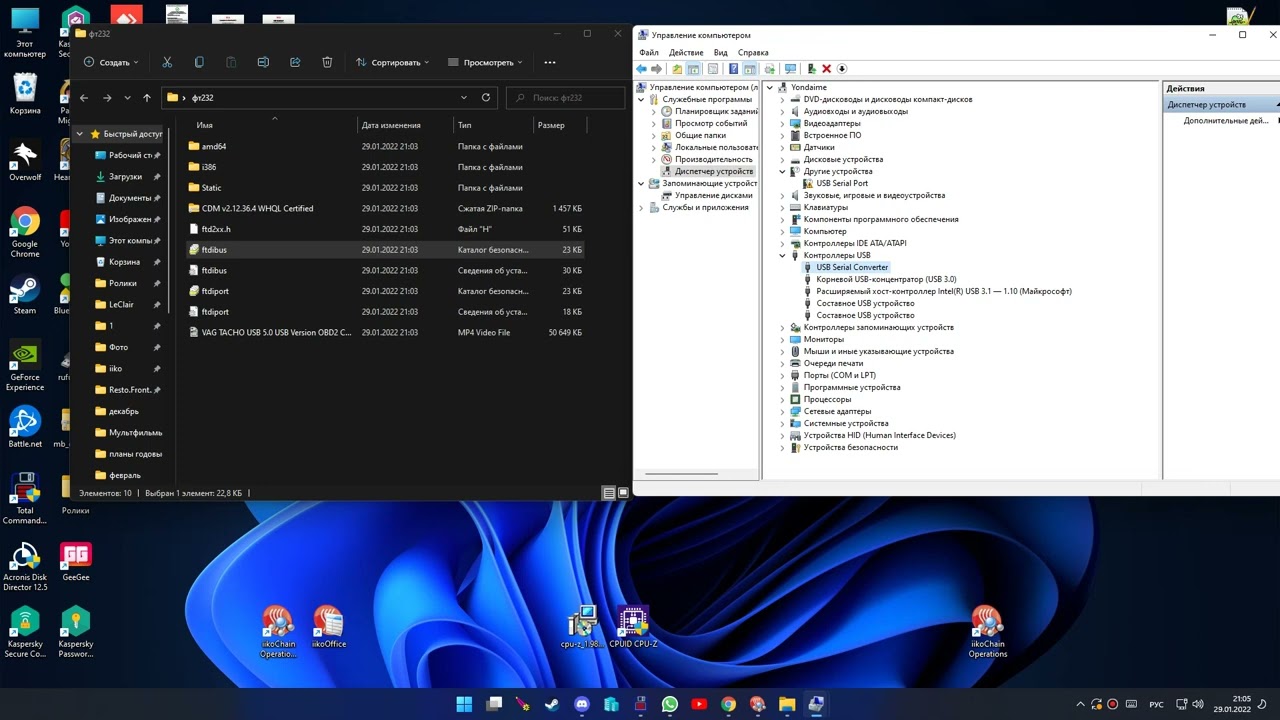Switch Explorer to large thumbnails view icon

[x=623, y=493]
